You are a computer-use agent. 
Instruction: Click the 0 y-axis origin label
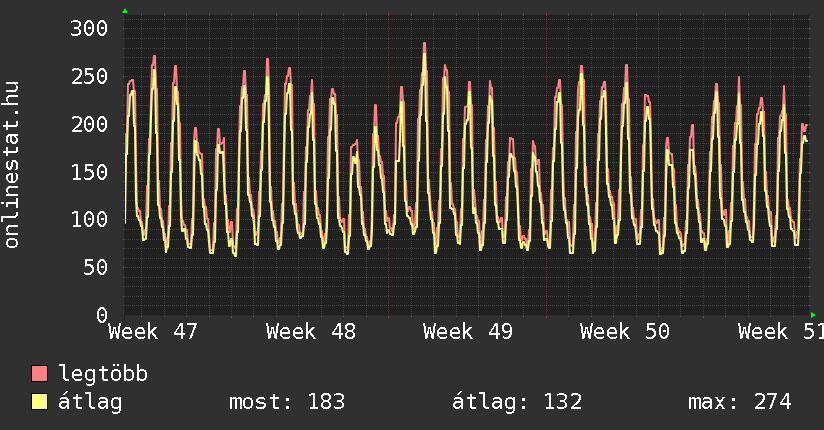(101, 315)
